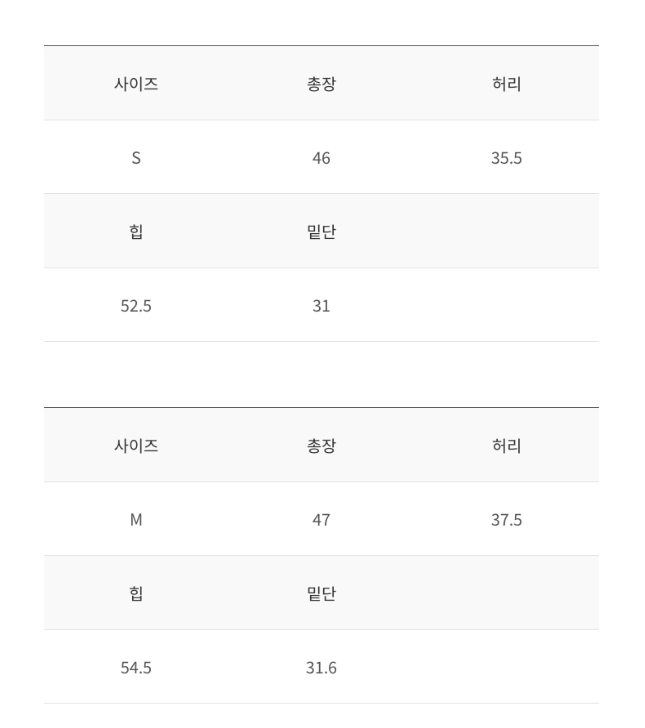Select the 총장 header in second table
The image size is (645, 728).
(x=321, y=446)
